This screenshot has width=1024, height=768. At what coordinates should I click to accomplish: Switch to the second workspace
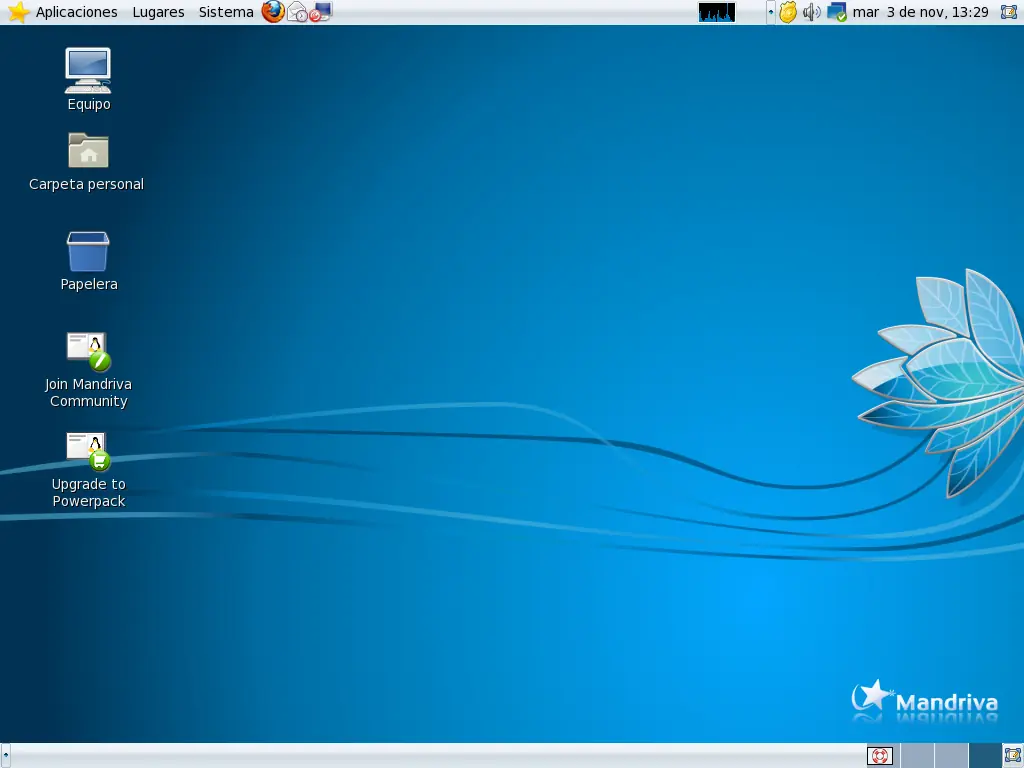[x=917, y=756]
